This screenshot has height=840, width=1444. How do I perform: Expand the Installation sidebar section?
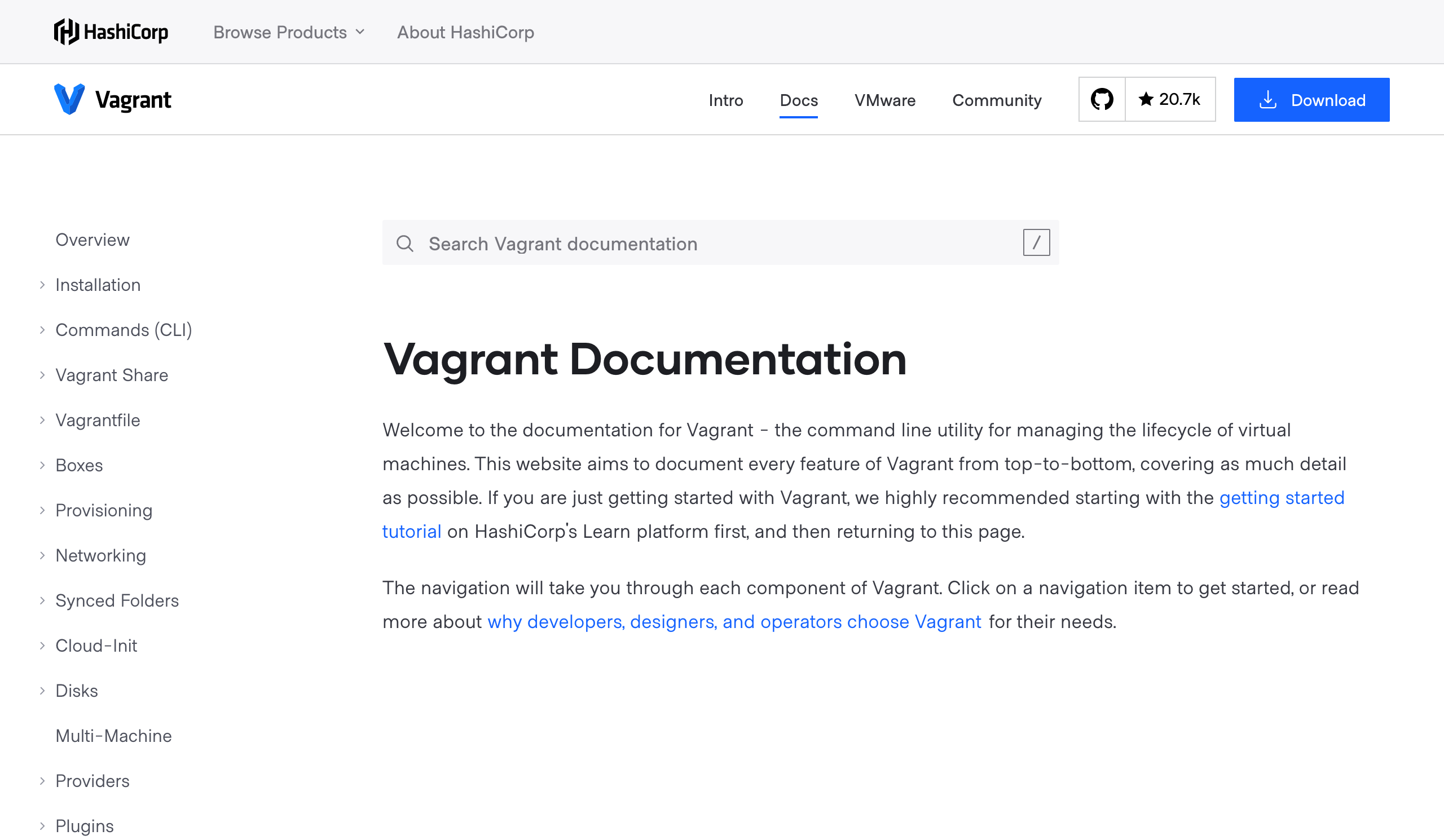point(42,285)
